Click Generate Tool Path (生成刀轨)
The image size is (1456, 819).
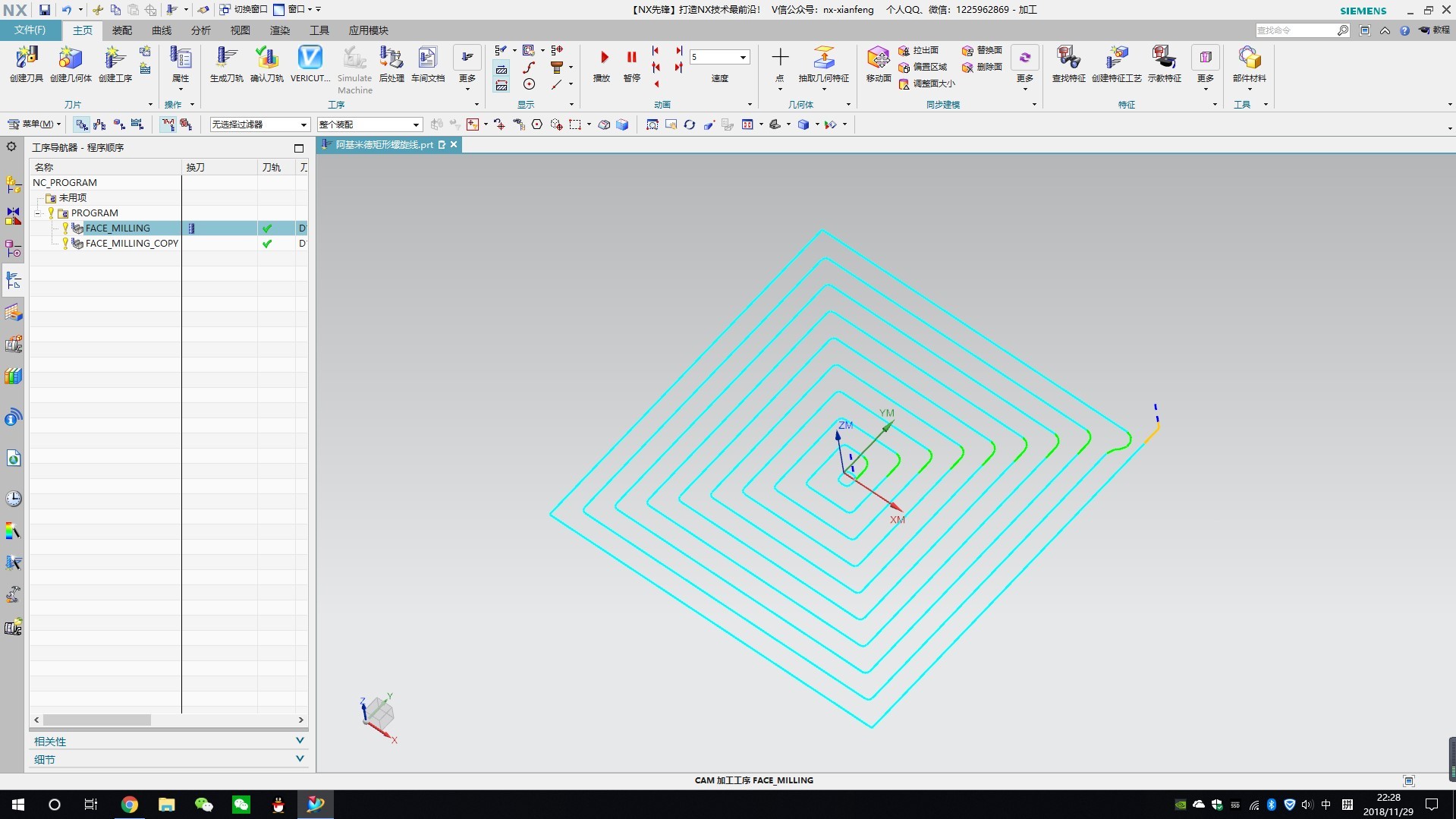(226, 64)
